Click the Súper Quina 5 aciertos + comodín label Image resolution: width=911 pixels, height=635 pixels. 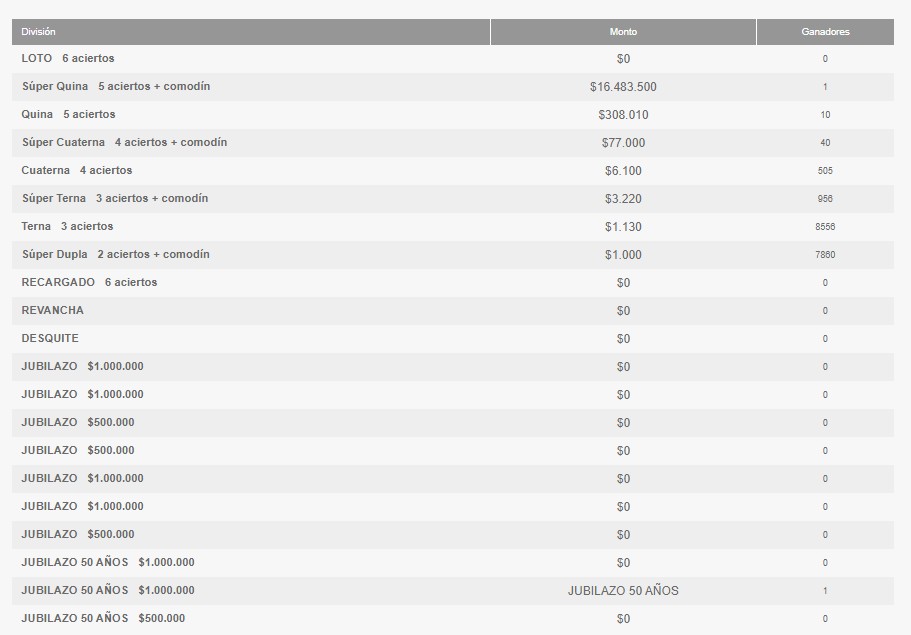[116, 87]
